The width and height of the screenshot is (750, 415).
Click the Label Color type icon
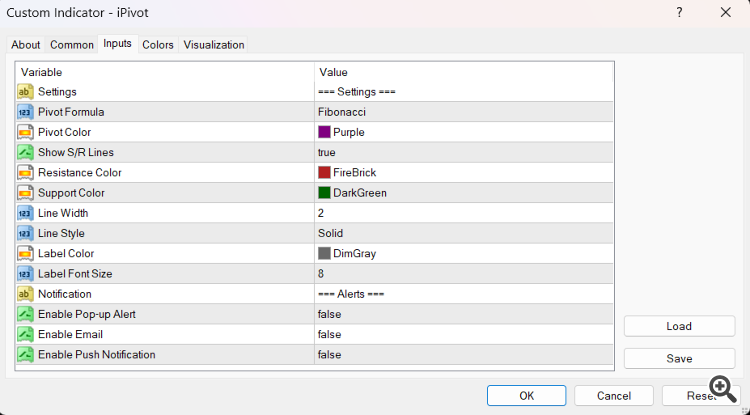tap(26, 253)
